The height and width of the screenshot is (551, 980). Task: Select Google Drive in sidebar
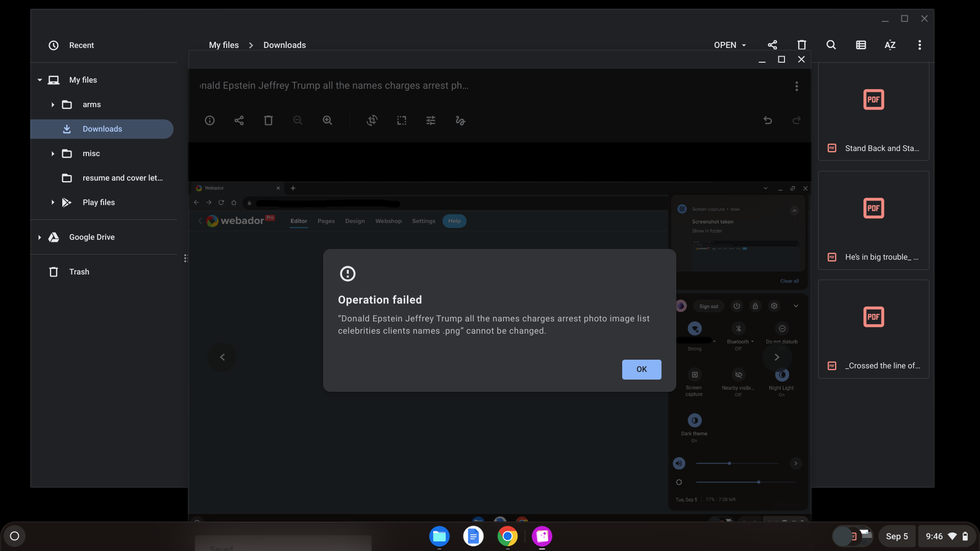tap(92, 237)
